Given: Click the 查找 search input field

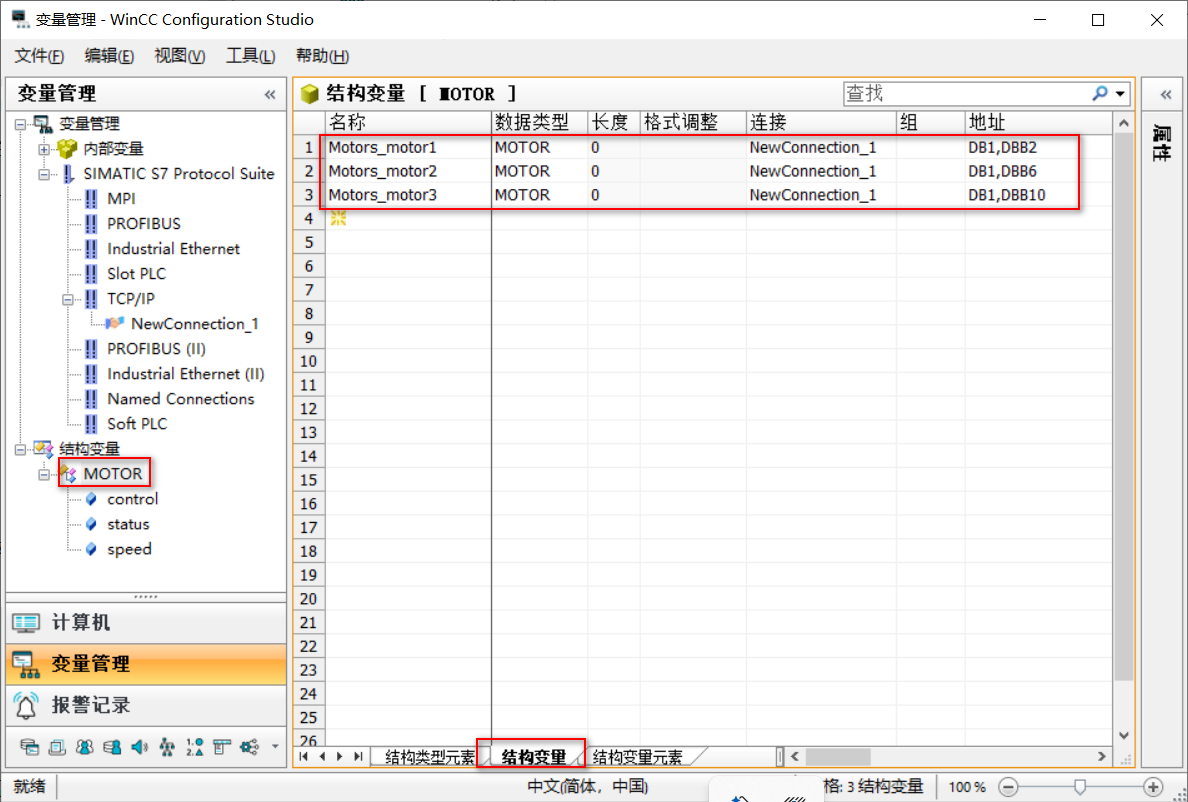Looking at the screenshot, I should click(x=965, y=94).
